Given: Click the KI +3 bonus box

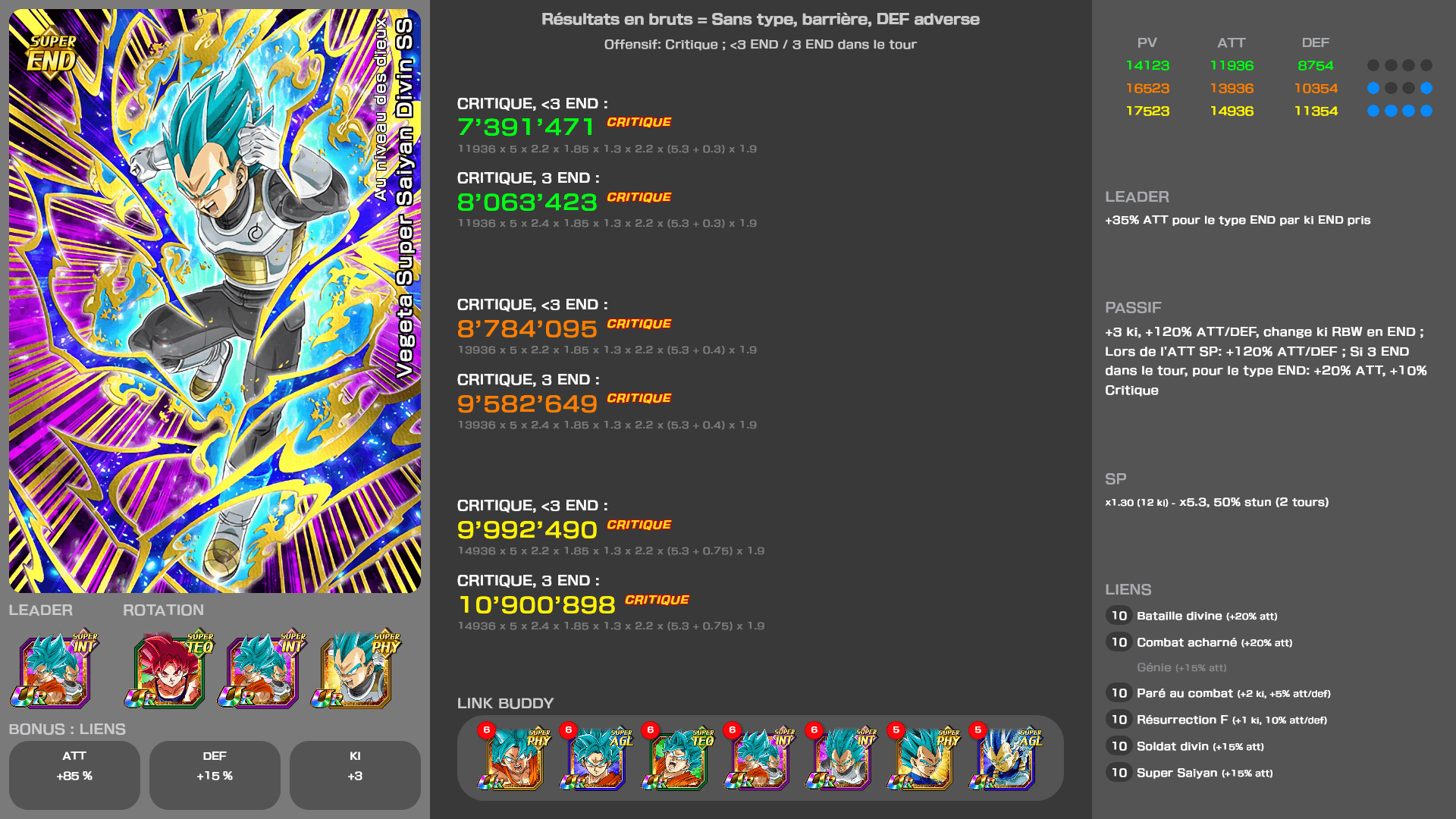Looking at the screenshot, I should point(355,775).
